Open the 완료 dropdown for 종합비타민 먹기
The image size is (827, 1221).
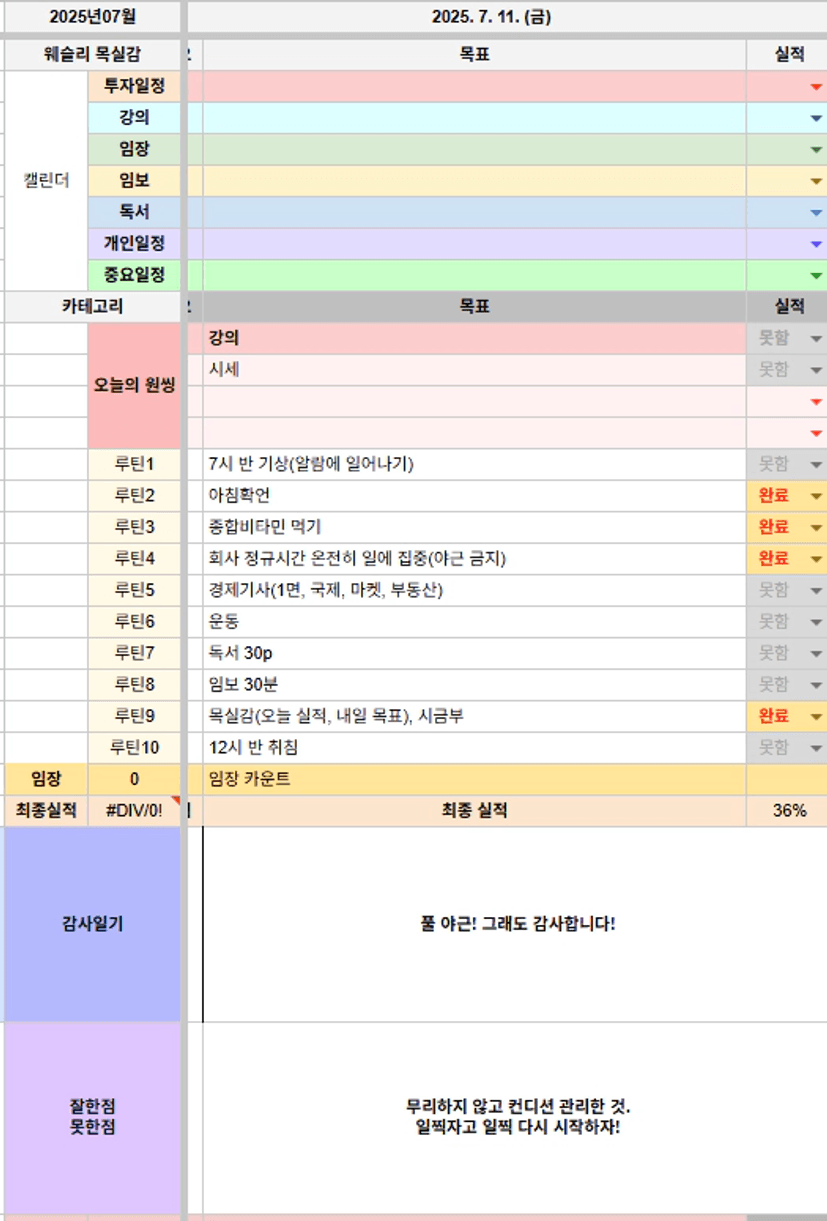[x=816, y=528]
